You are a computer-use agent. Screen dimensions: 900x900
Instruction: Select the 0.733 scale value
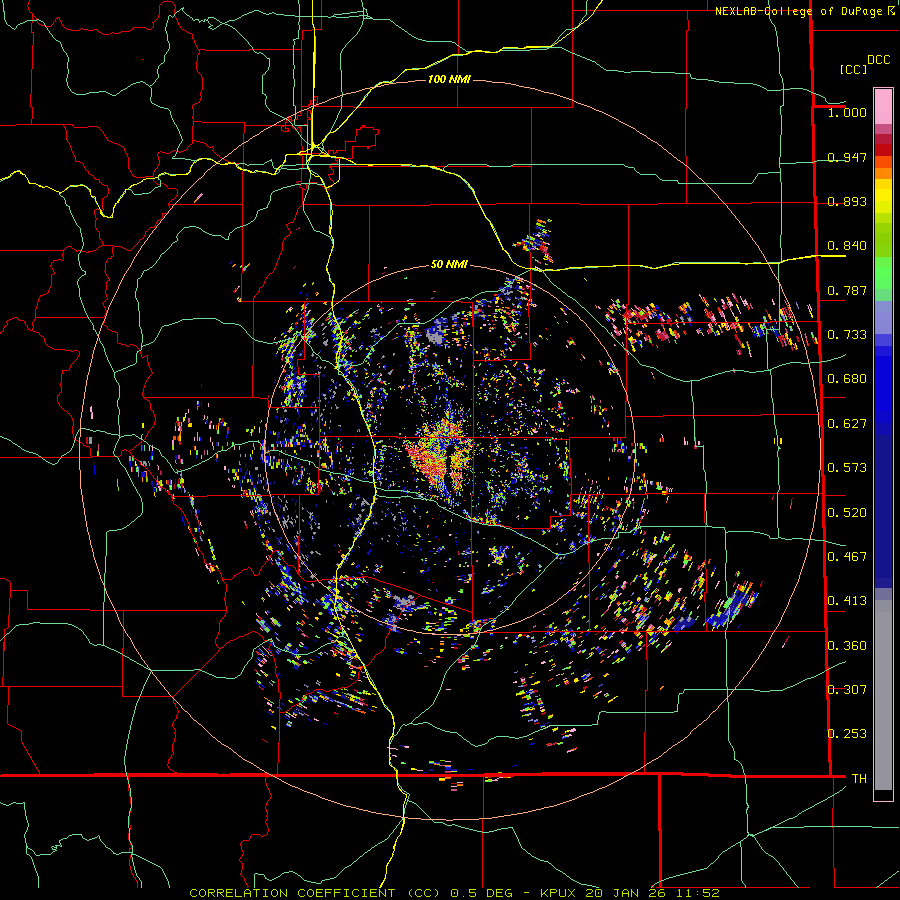coord(847,335)
